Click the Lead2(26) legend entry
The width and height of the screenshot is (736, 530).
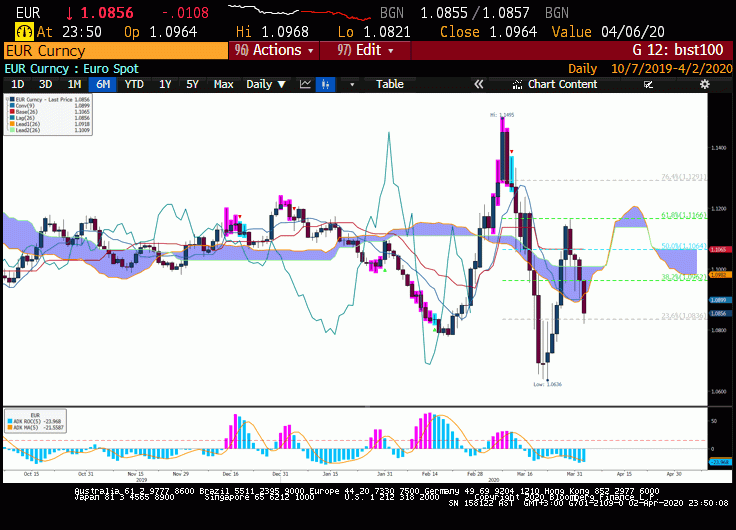click(49, 130)
